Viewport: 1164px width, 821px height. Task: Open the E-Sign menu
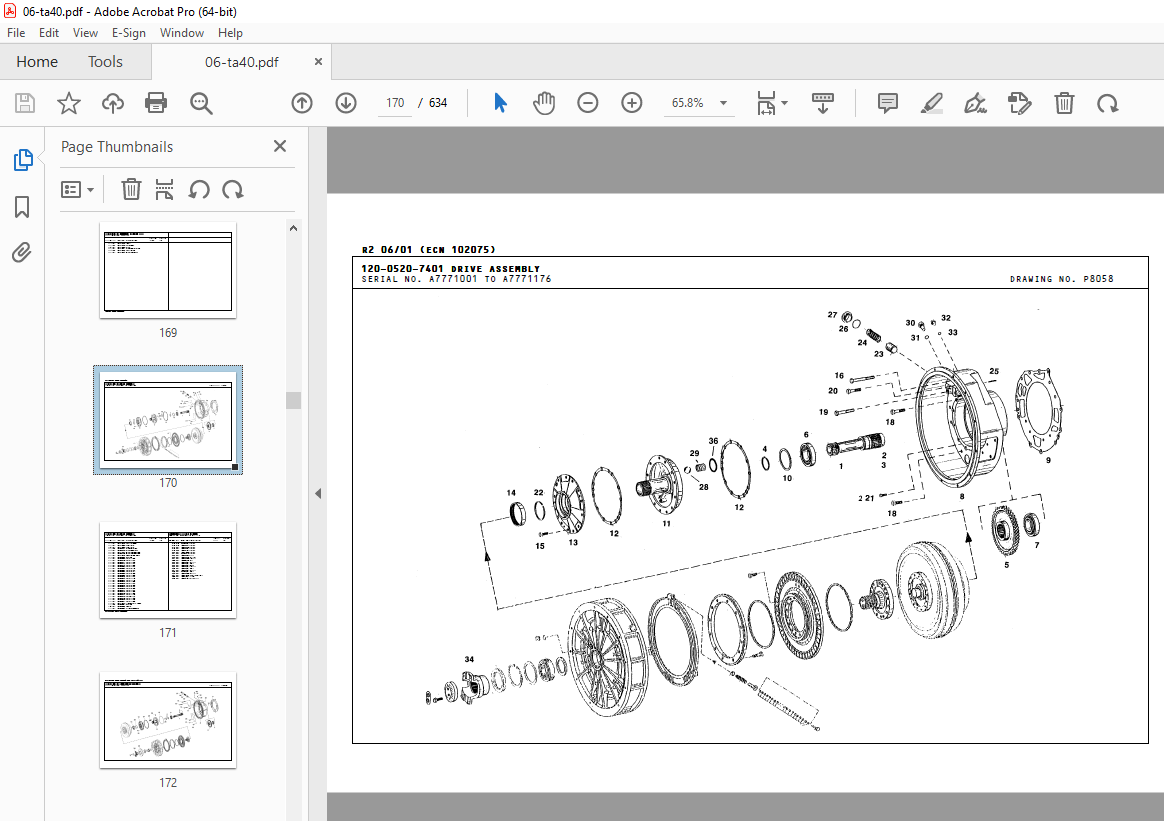click(x=128, y=33)
